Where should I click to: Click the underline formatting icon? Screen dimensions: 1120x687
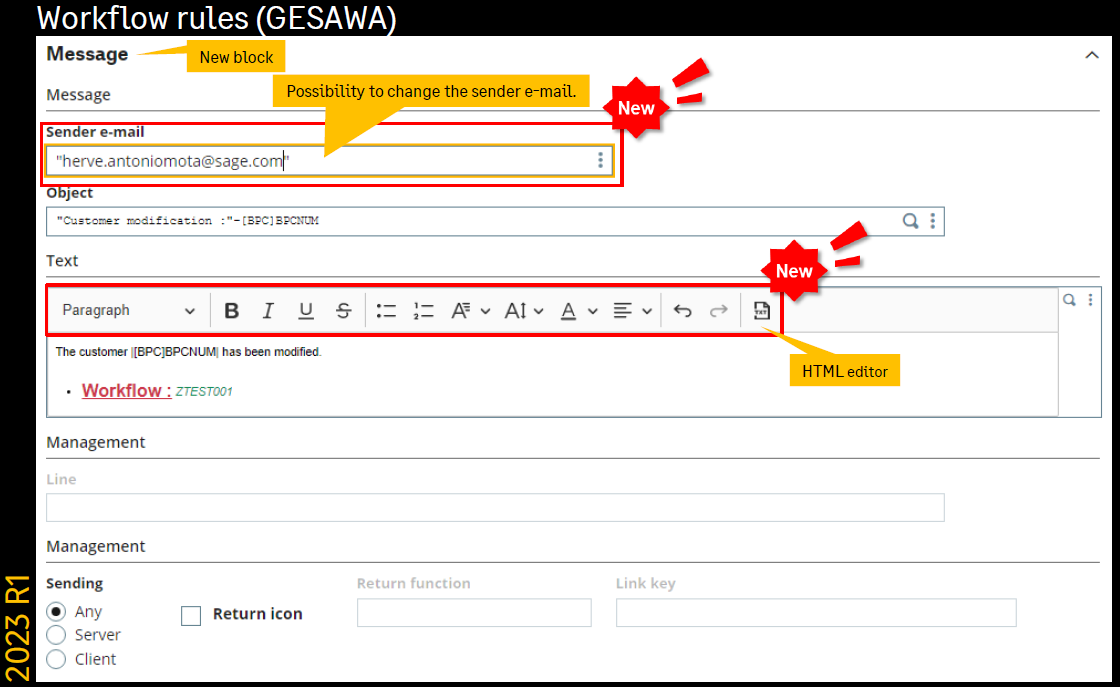pos(306,311)
